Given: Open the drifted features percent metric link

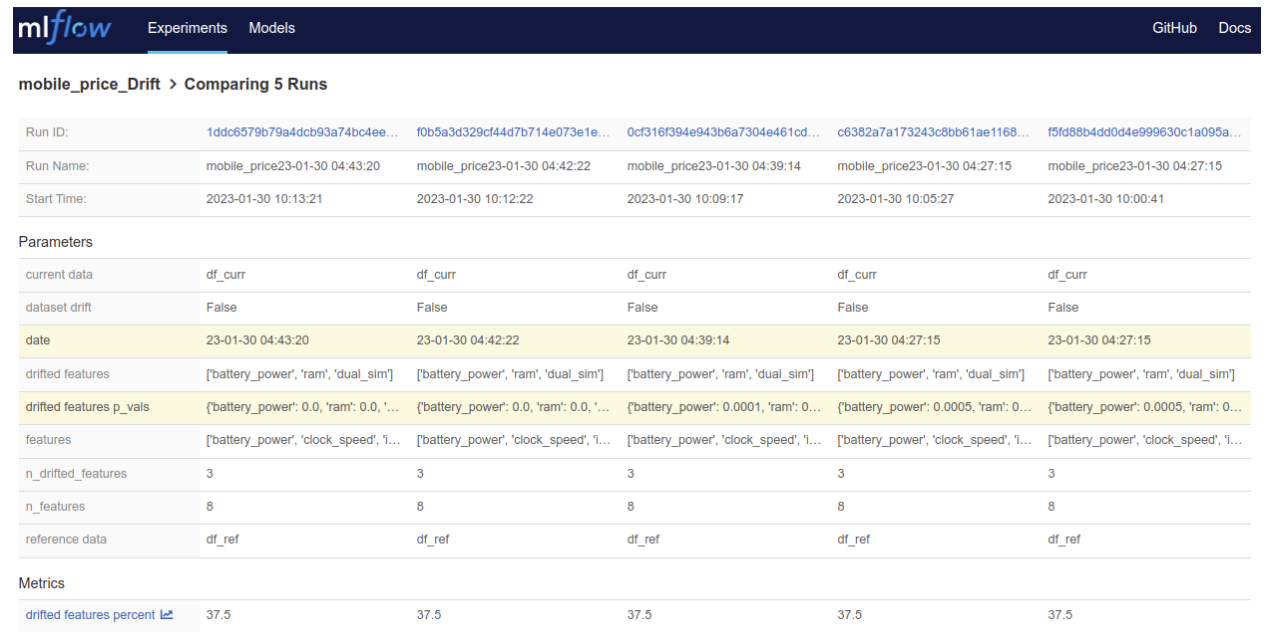Looking at the screenshot, I should (x=90, y=614).
